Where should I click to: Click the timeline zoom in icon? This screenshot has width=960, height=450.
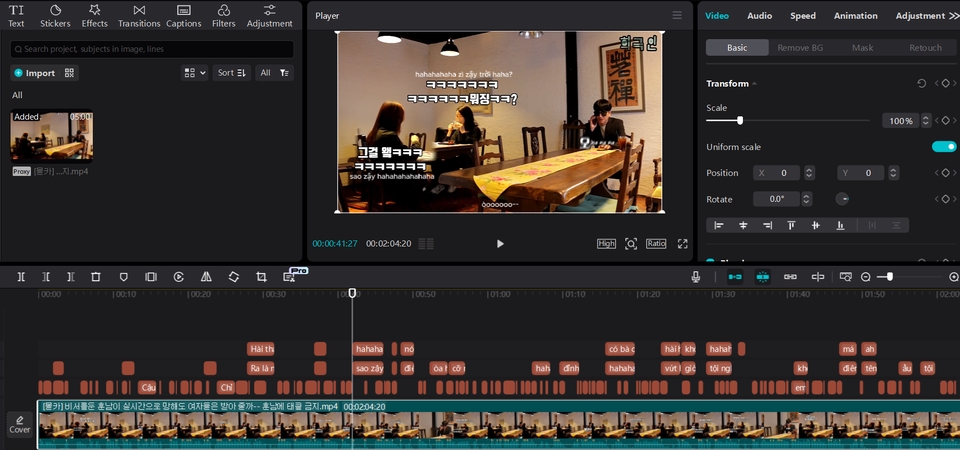click(x=954, y=277)
